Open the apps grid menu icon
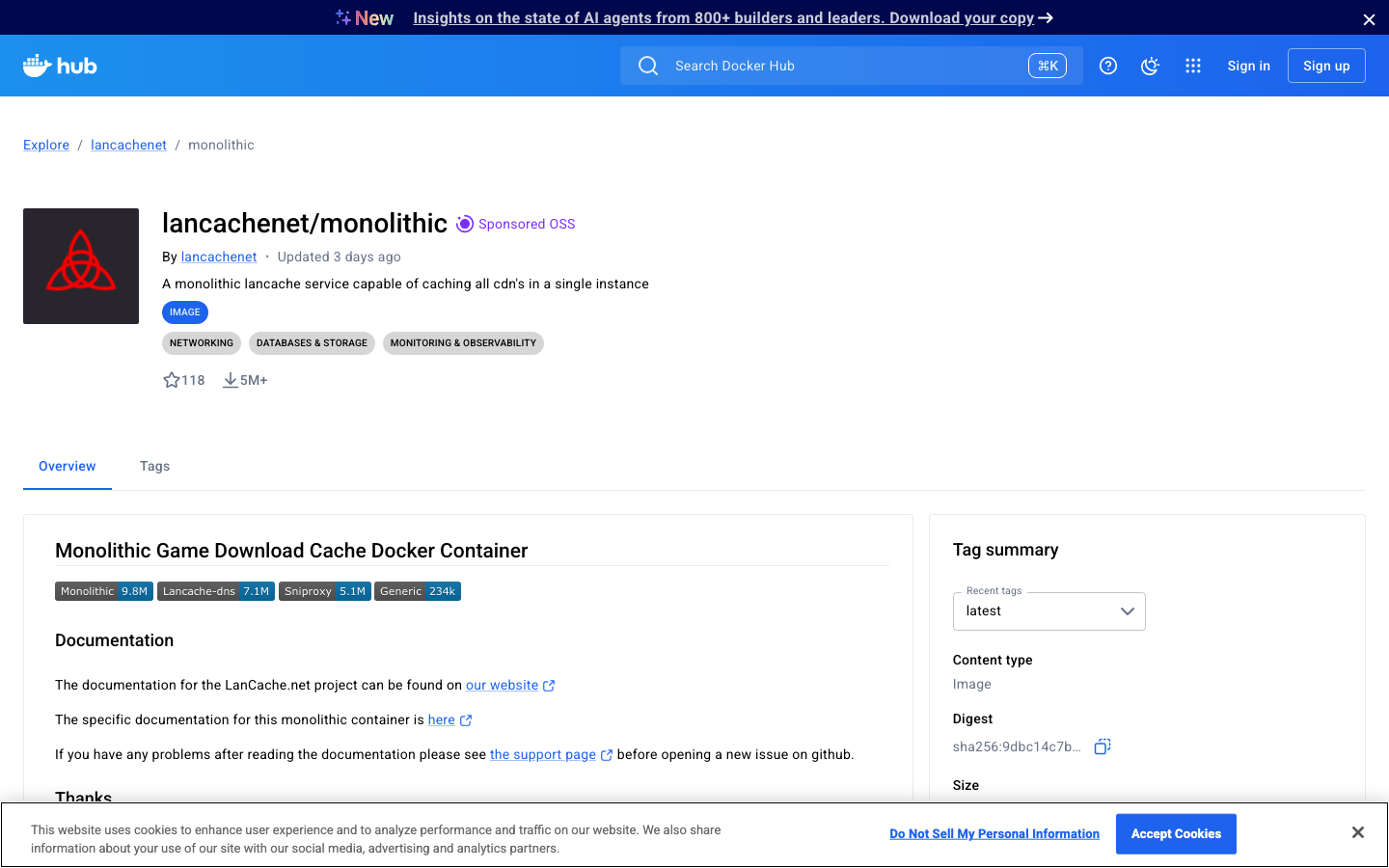 pos(1193,66)
